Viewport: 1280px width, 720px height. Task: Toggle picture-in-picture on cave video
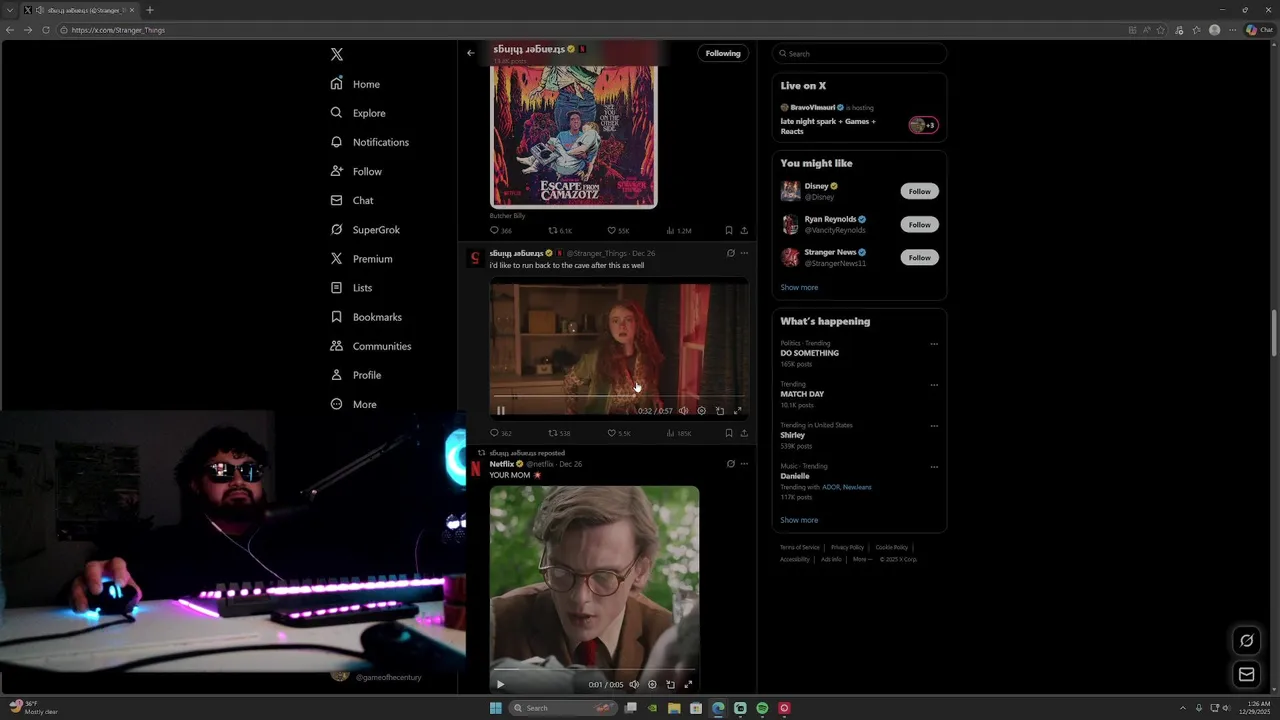click(720, 410)
